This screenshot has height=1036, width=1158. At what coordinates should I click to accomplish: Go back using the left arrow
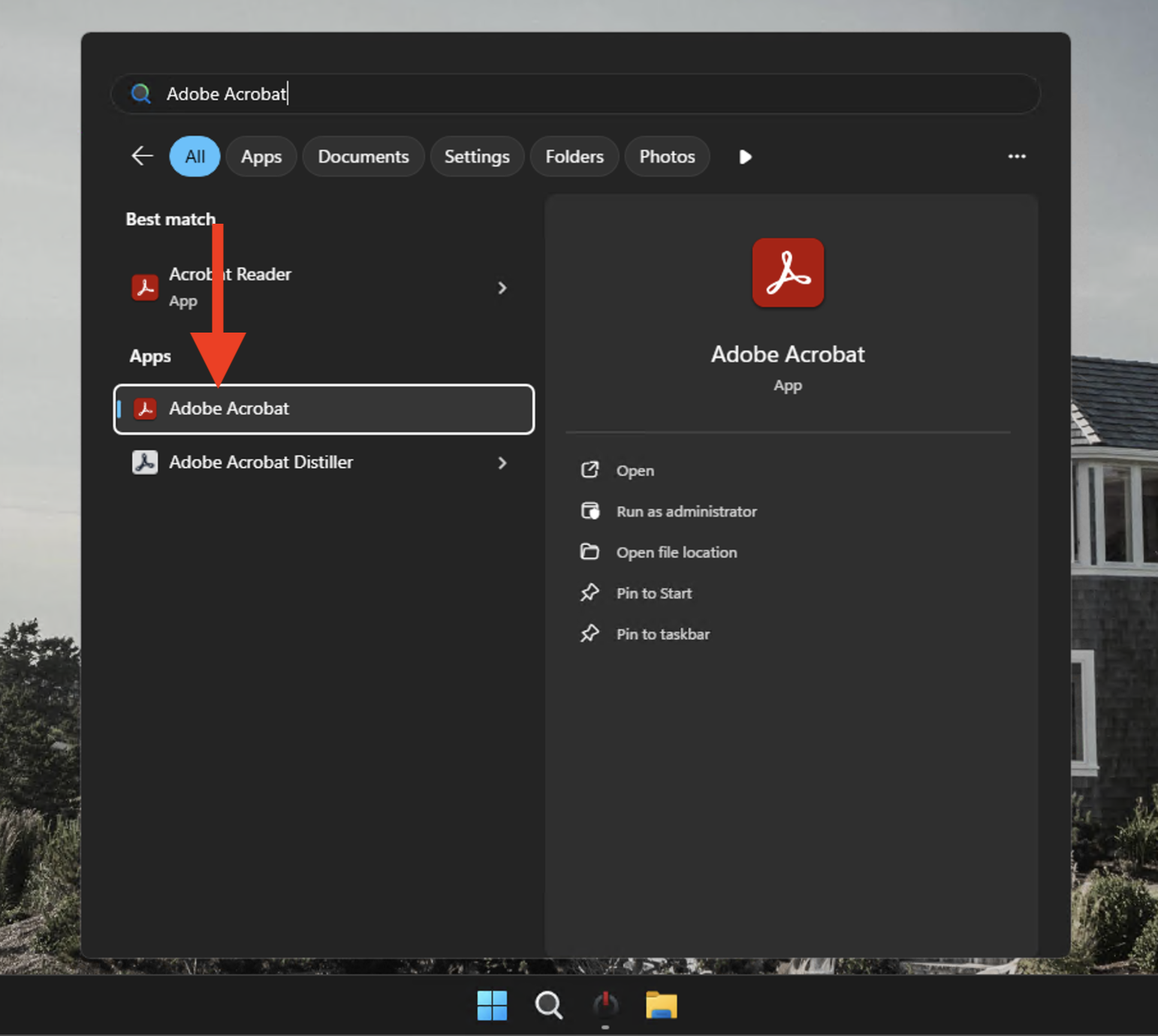(x=142, y=156)
